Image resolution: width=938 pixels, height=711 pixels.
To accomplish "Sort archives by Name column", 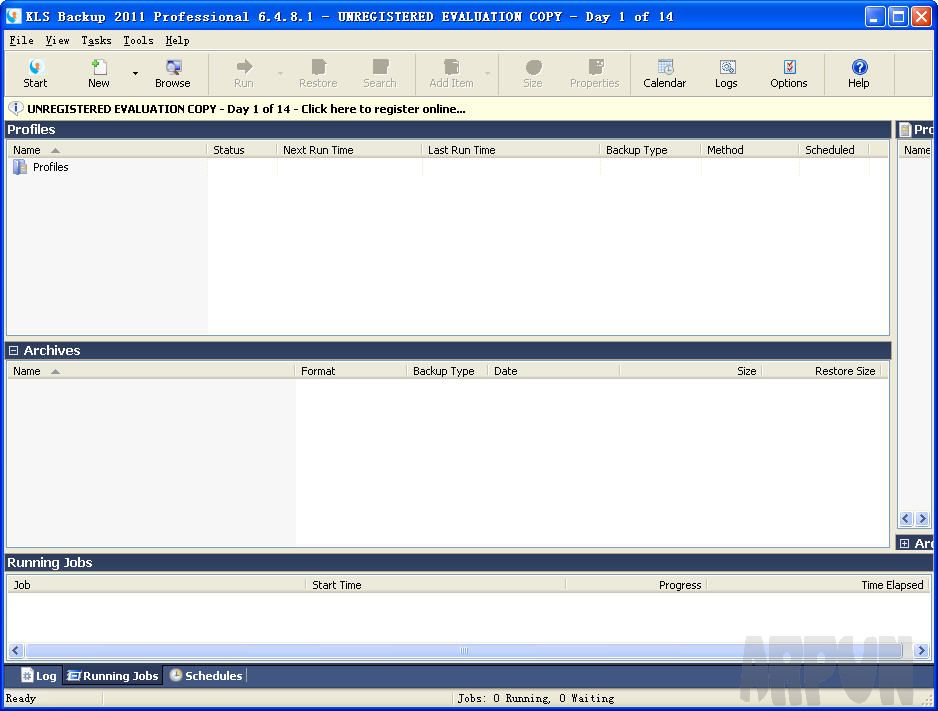I will [151, 371].
